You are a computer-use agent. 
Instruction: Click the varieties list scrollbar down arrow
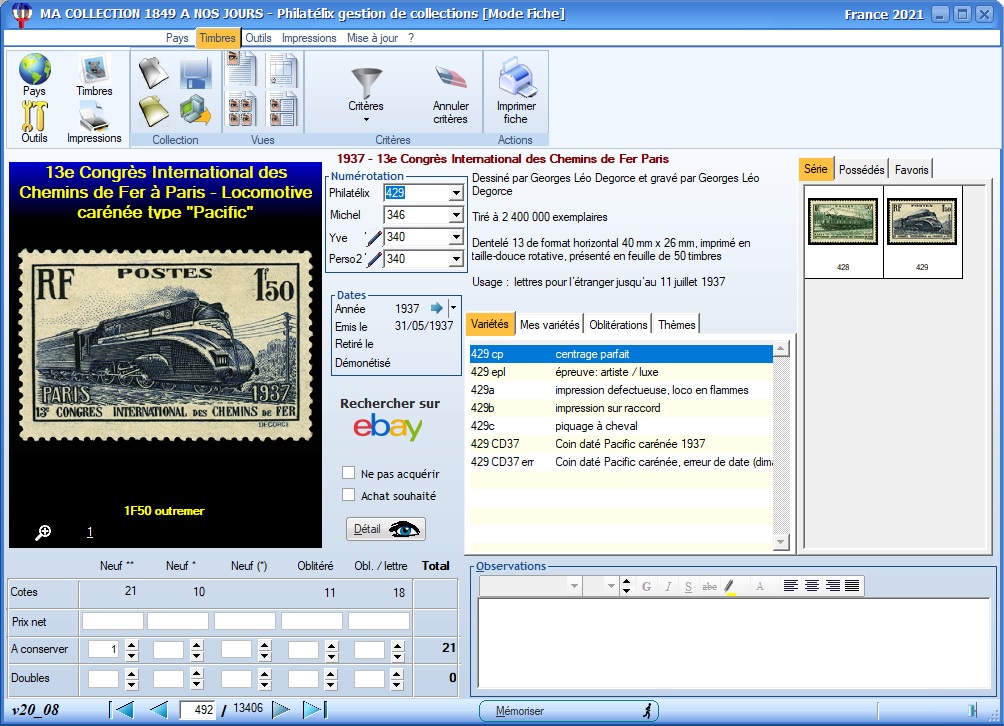pyautogui.click(x=781, y=542)
